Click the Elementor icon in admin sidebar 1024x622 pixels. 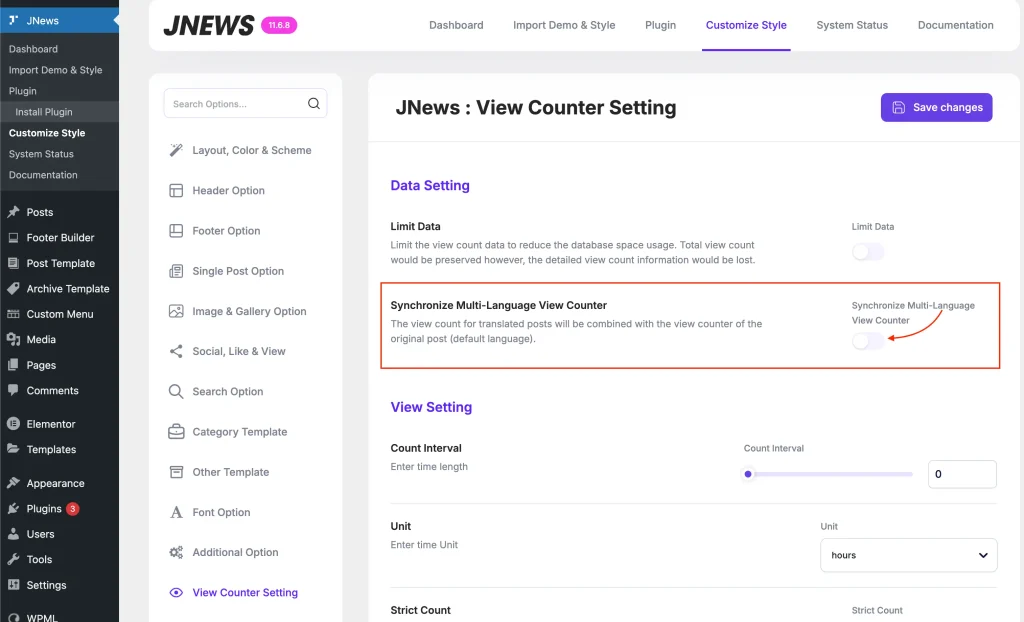click(x=13, y=424)
